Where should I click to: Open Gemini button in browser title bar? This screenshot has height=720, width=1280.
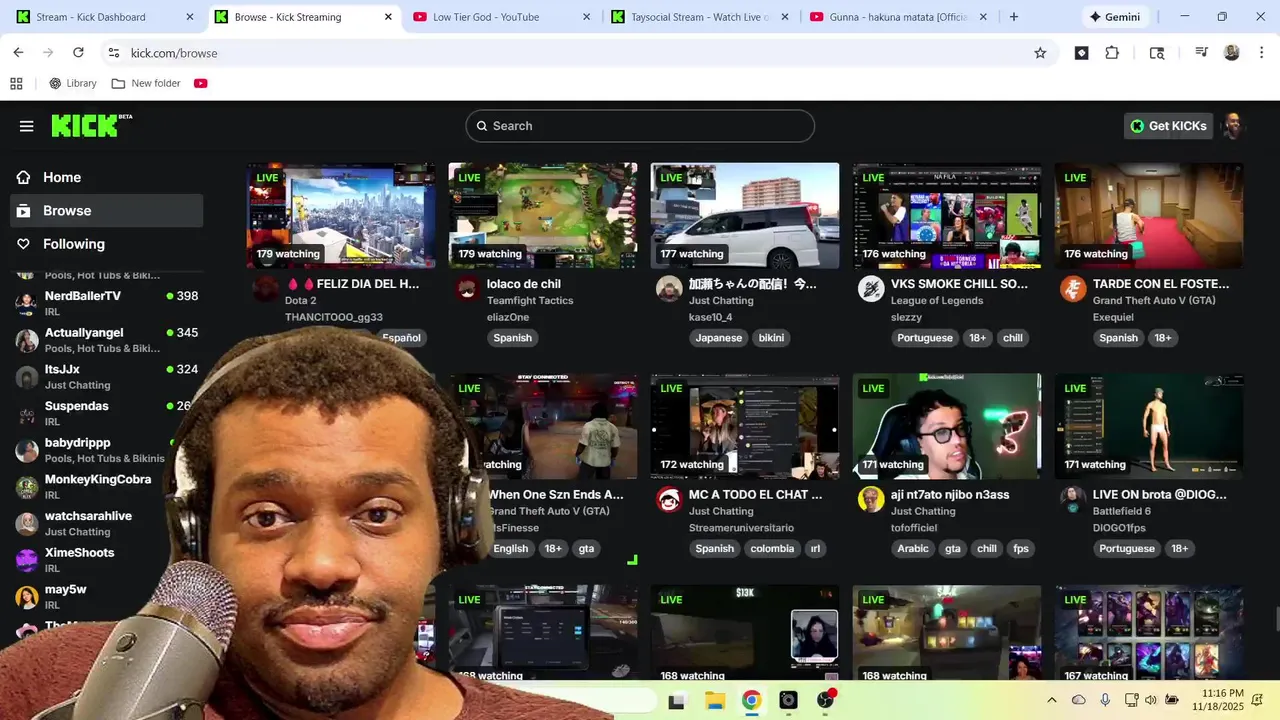(x=1115, y=17)
